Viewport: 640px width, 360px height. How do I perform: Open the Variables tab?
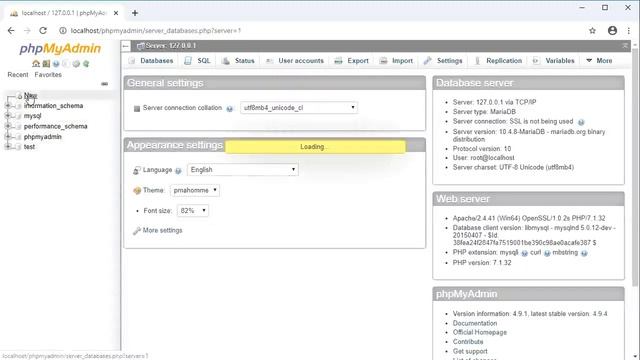554,60
